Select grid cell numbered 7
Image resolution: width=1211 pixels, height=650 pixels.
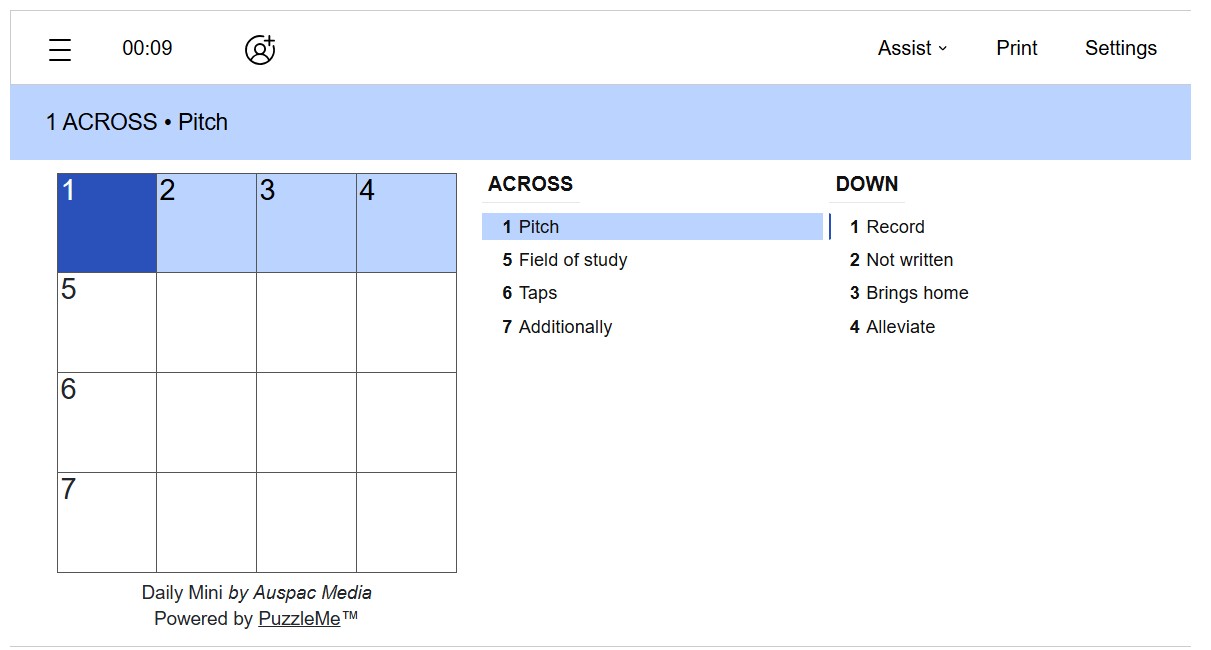coord(107,522)
